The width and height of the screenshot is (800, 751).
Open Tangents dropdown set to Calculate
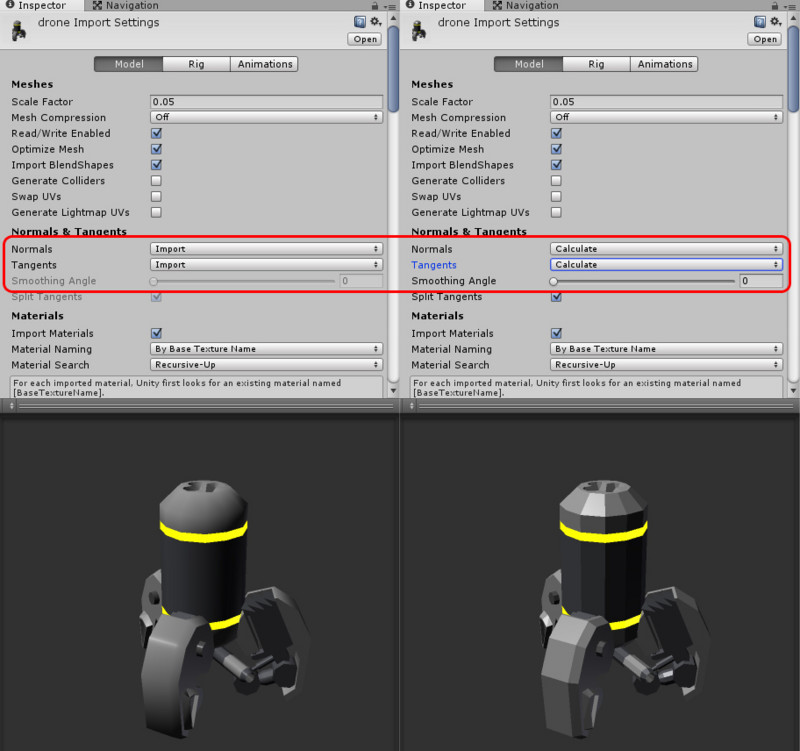[x=666, y=265]
